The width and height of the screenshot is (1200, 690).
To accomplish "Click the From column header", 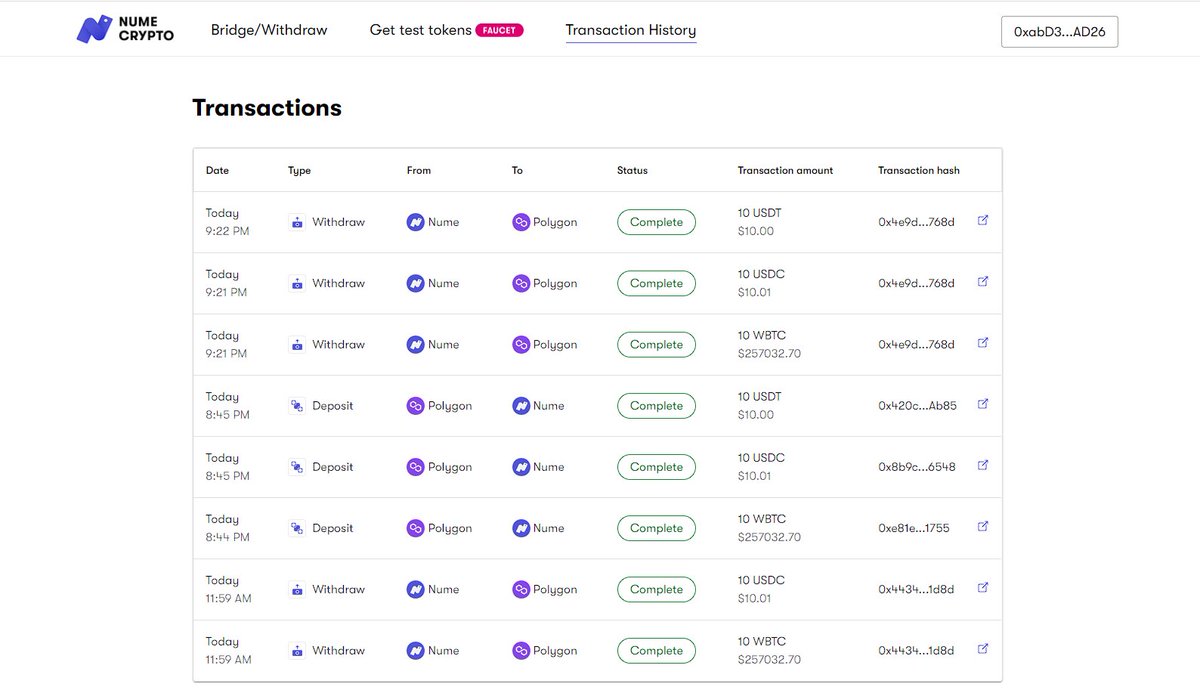I will pos(419,170).
